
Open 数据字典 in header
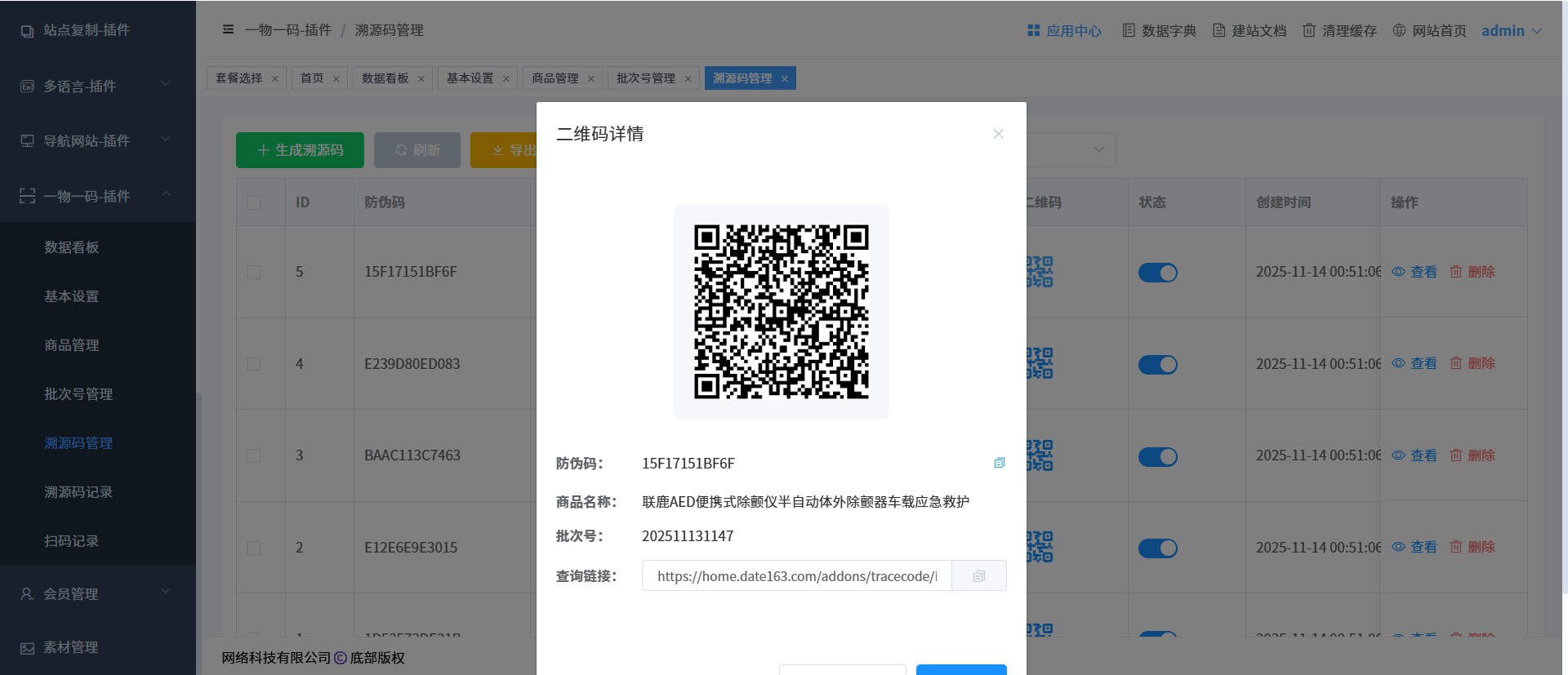(x=1159, y=31)
